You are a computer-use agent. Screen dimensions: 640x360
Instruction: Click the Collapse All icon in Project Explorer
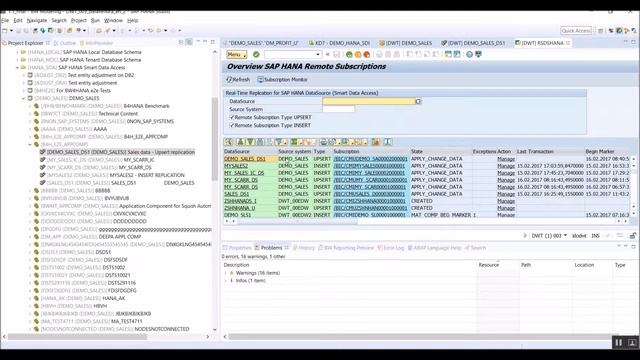181,42
